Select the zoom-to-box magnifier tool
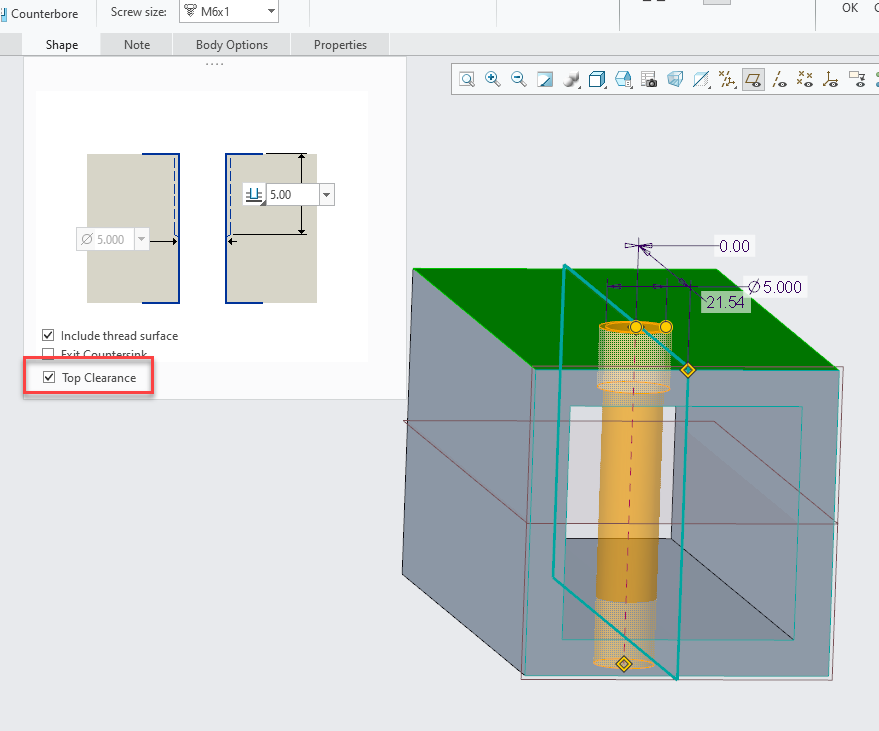This screenshot has height=731, width=879. click(466, 79)
